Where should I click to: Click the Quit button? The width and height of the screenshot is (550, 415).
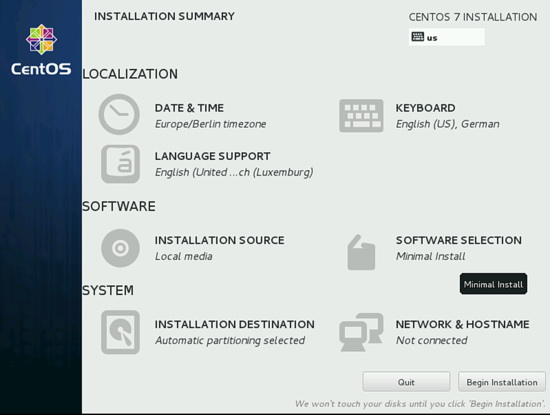pyautogui.click(x=406, y=382)
